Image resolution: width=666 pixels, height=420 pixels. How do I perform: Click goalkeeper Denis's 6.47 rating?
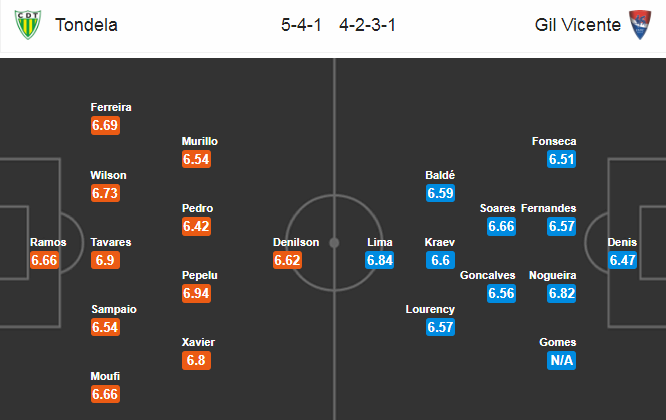coord(622,260)
